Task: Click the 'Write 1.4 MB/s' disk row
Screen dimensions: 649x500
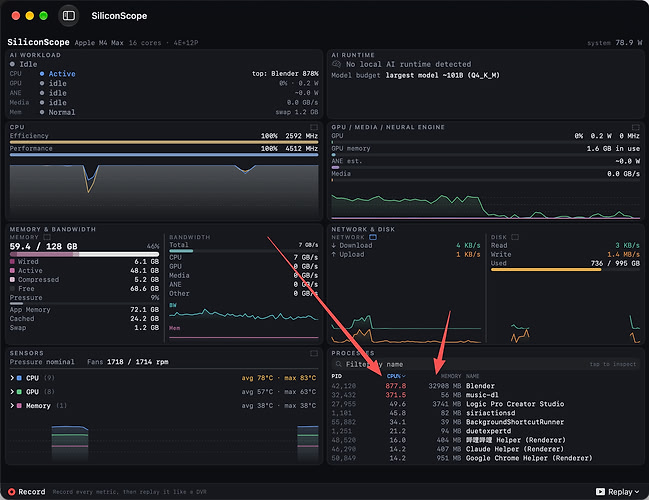Action: click(x=565, y=255)
